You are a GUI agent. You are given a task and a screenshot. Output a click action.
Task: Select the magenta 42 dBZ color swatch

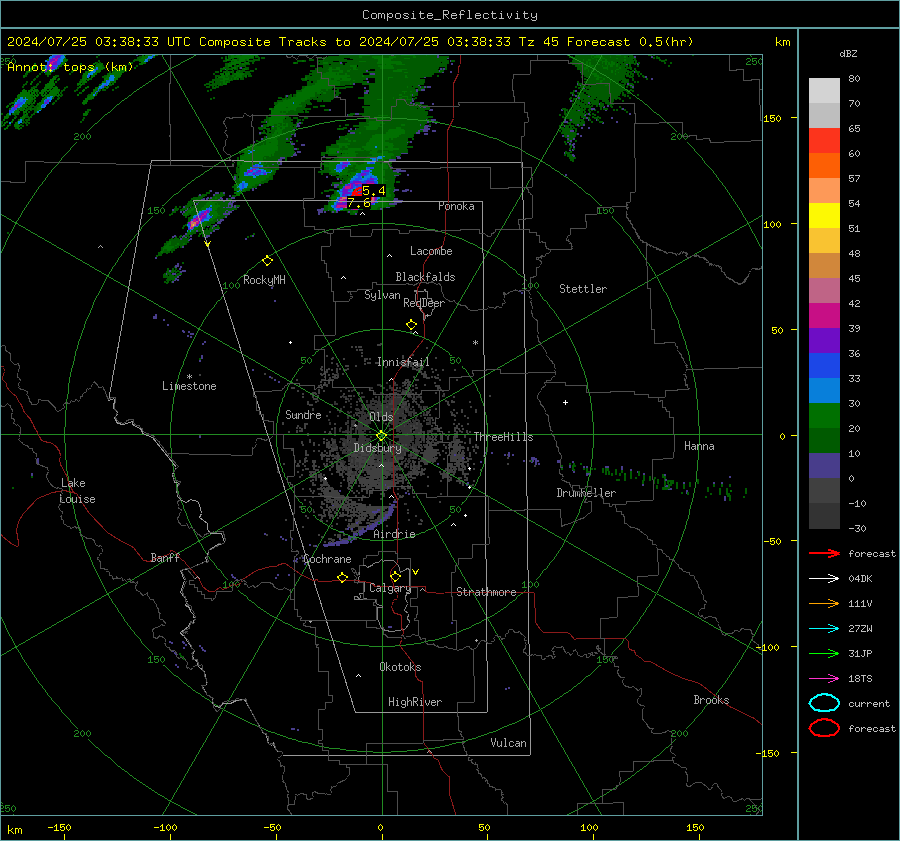(824, 315)
